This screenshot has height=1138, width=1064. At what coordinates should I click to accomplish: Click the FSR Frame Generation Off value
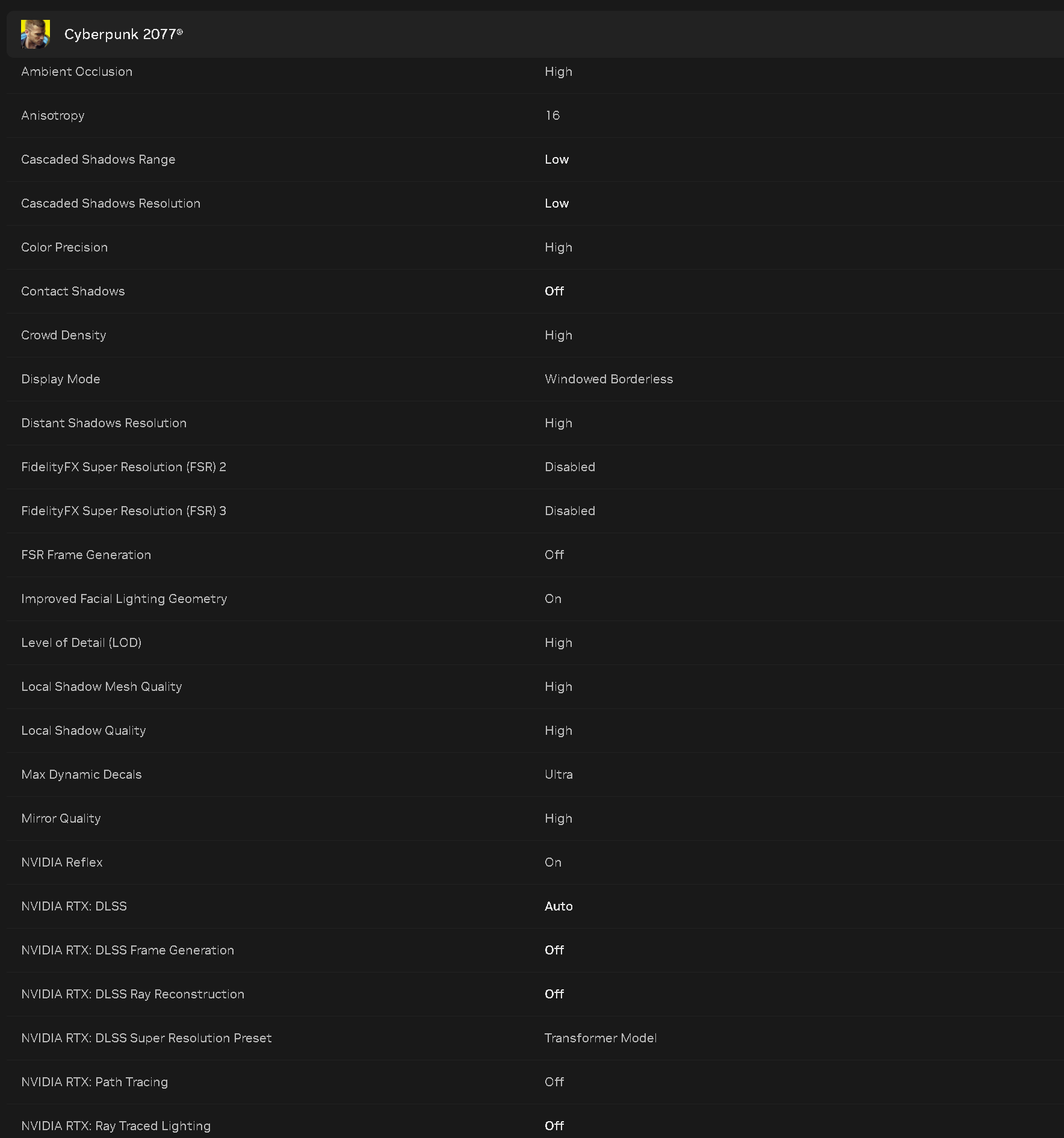(554, 555)
